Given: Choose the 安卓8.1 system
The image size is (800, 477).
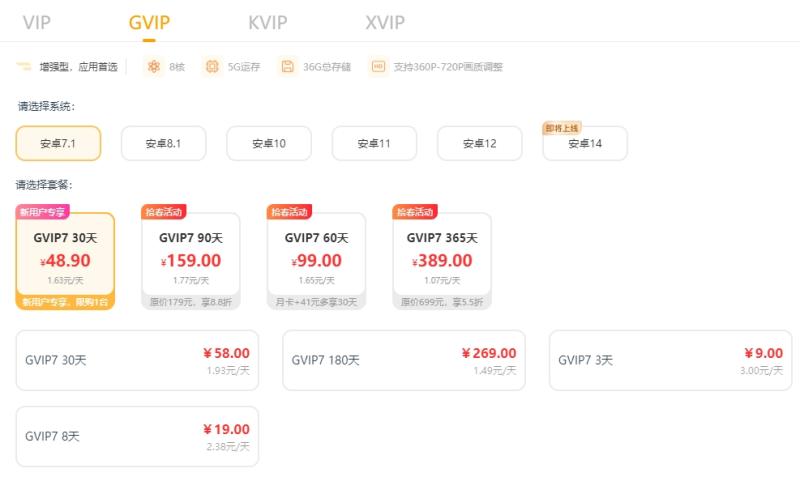Looking at the screenshot, I should (164, 143).
